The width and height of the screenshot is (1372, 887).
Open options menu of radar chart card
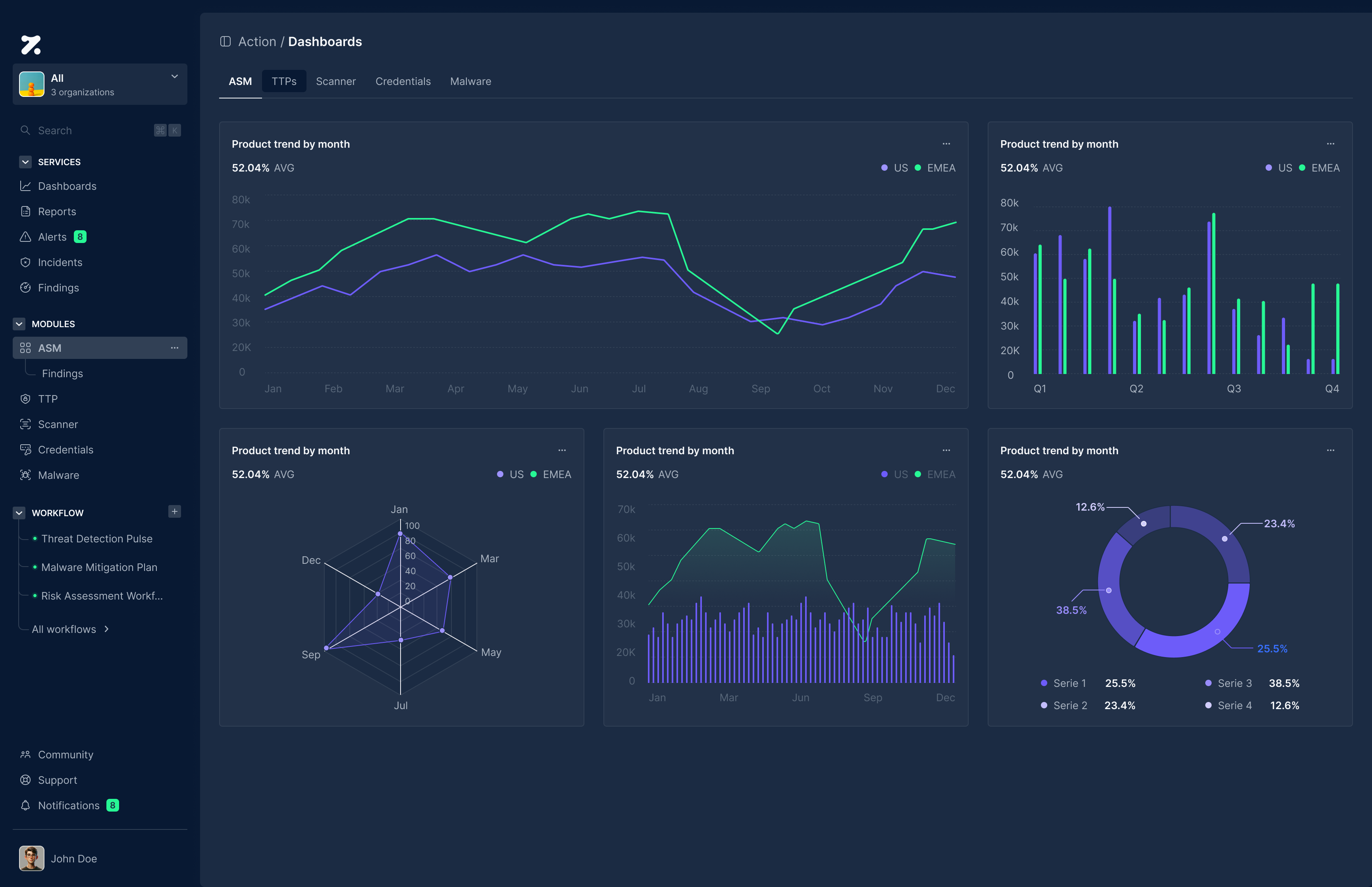pos(562,450)
